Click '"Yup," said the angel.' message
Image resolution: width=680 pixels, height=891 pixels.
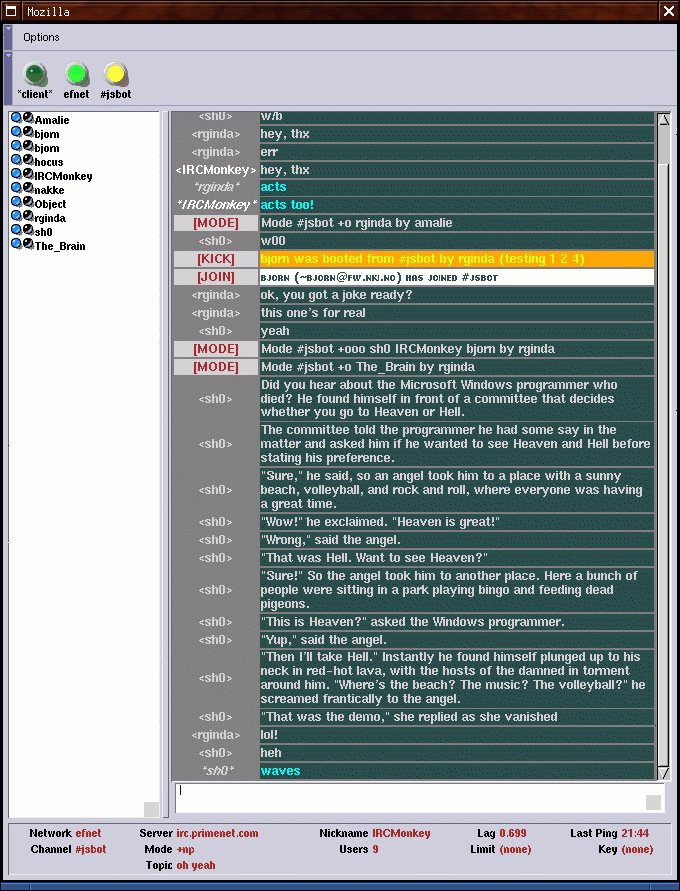(x=457, y=640)
